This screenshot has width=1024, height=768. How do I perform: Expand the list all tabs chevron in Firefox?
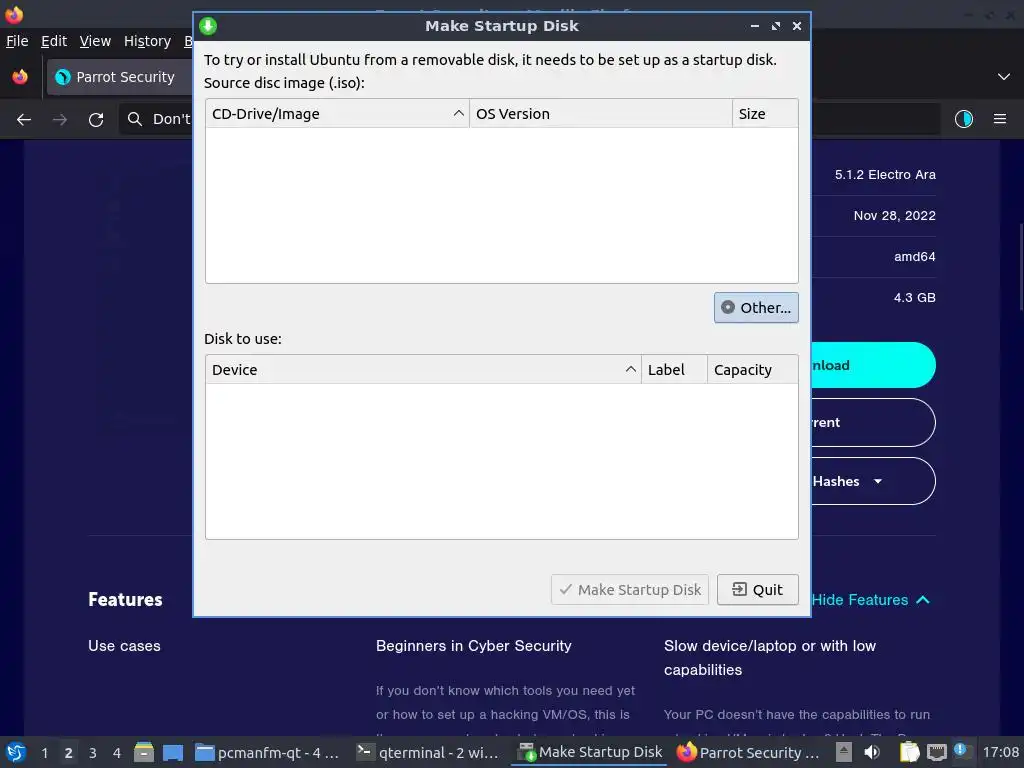1004,77
